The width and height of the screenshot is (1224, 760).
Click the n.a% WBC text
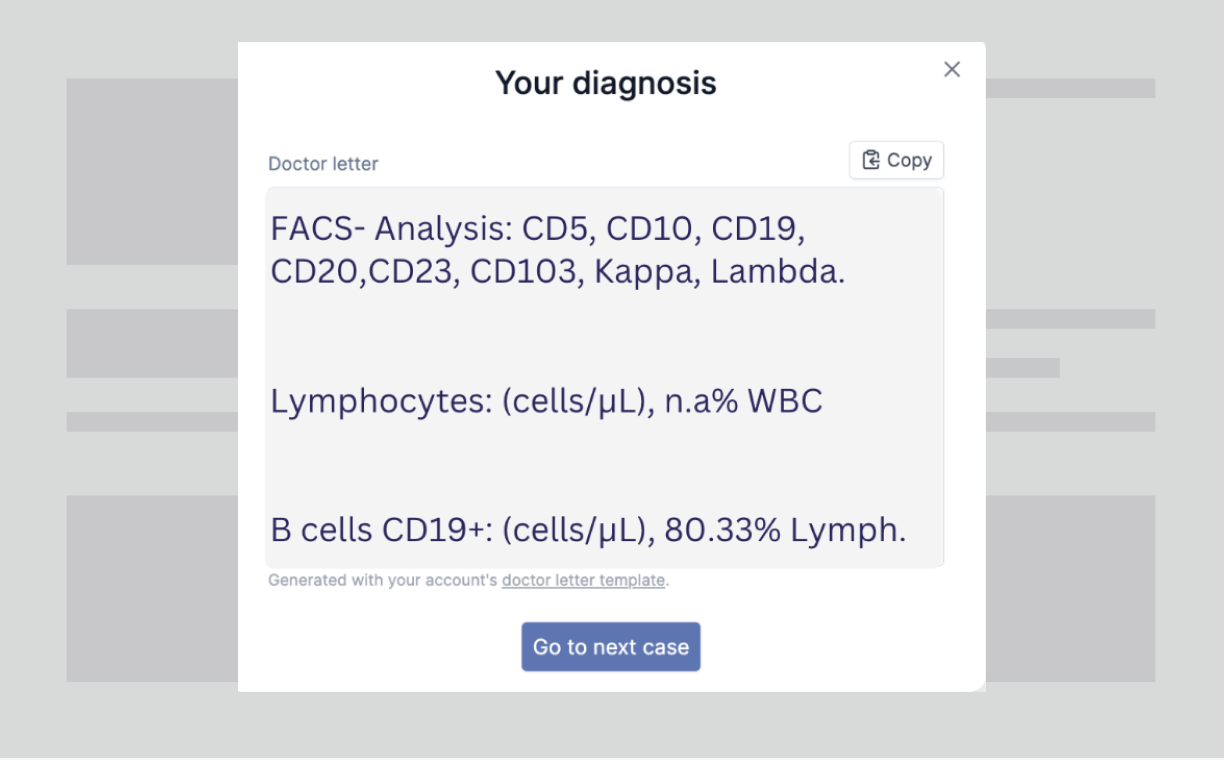(743, 402)
